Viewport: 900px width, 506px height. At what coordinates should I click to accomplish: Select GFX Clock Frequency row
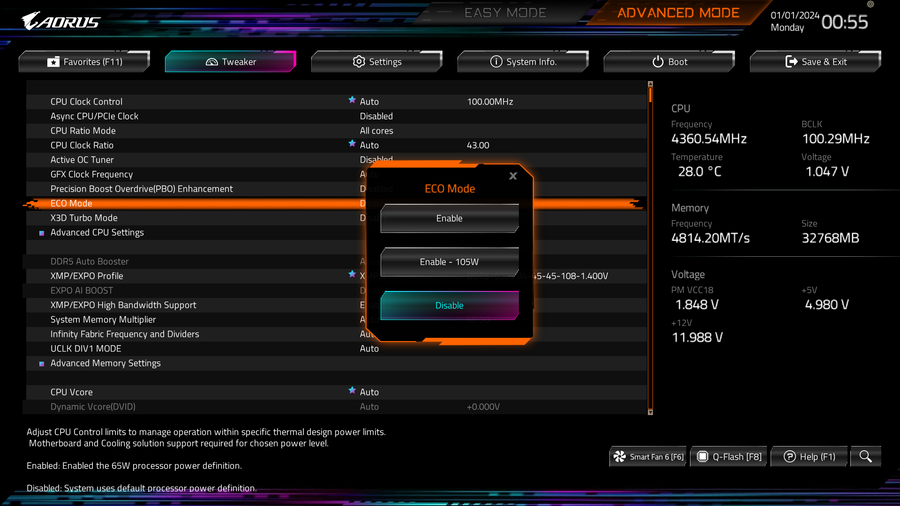click(x=336, y=174)
